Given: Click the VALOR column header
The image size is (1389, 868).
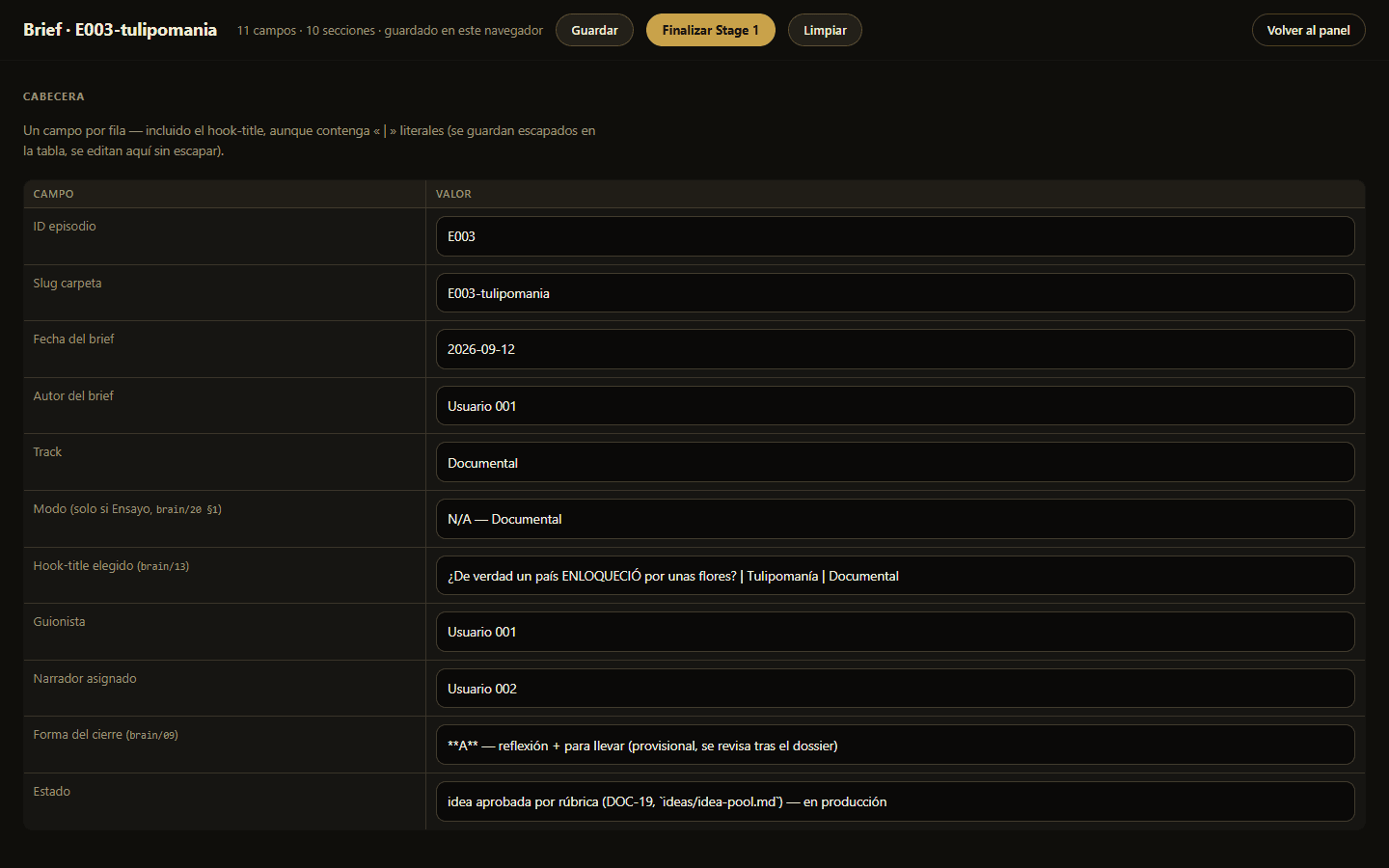Looking at the screenshot, I should click(x=453, y=194).
